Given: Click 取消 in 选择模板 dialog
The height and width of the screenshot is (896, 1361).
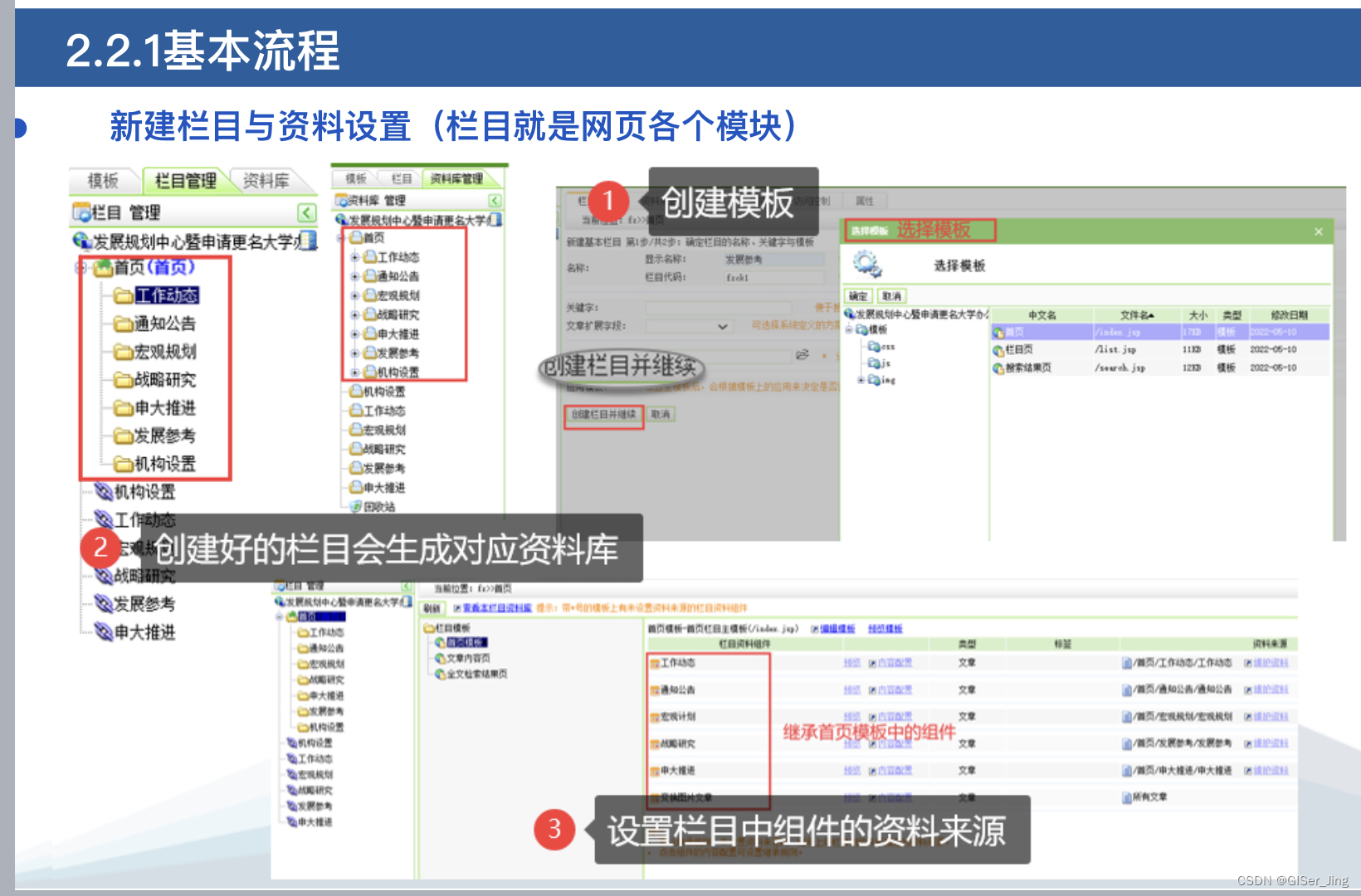Looking at the screenshot, I should point(892,296).
